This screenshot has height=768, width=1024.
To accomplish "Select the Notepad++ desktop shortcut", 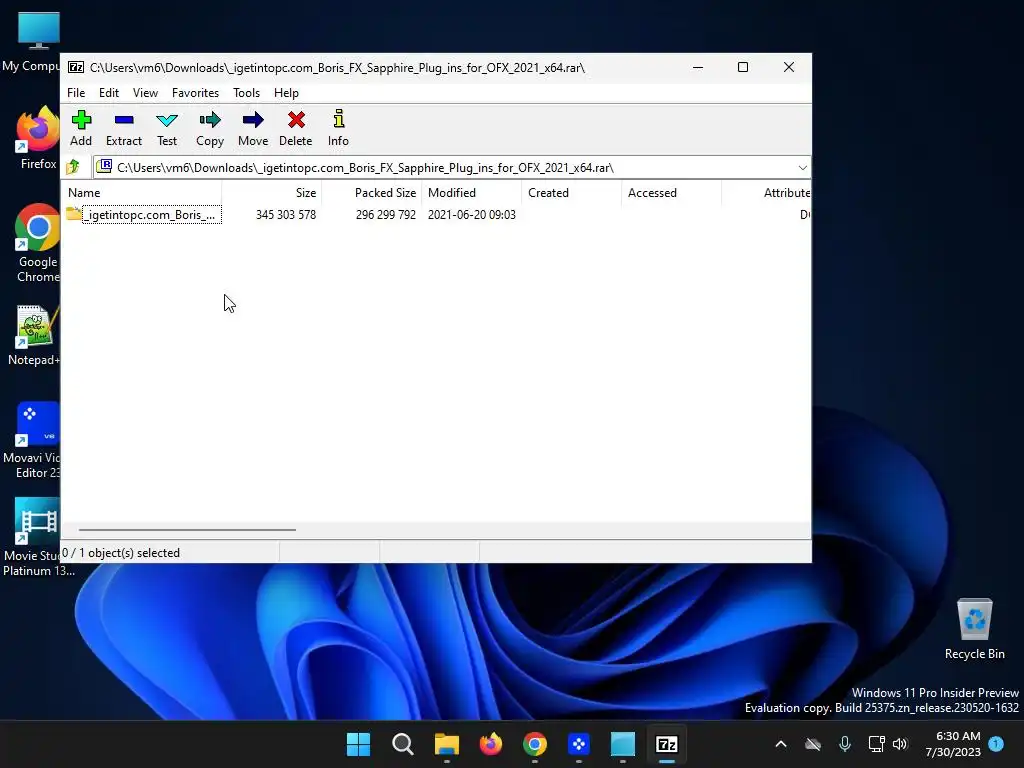I will tap(34, 334).
